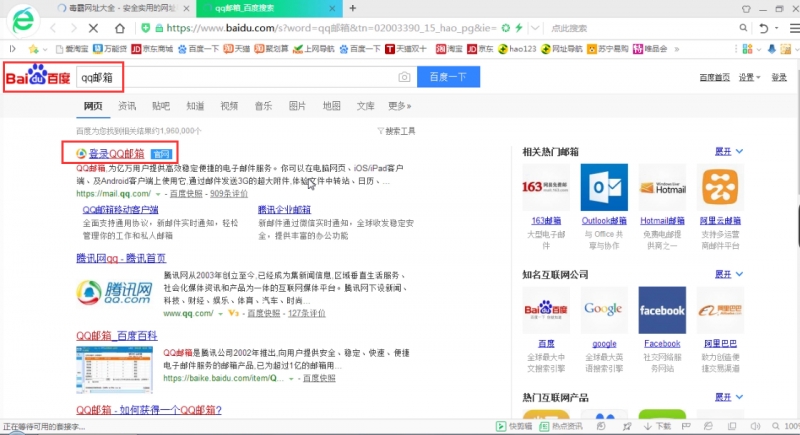Select the 知道 search tab
This screenshot has height=435, width=800.
(x=195, y=106)
